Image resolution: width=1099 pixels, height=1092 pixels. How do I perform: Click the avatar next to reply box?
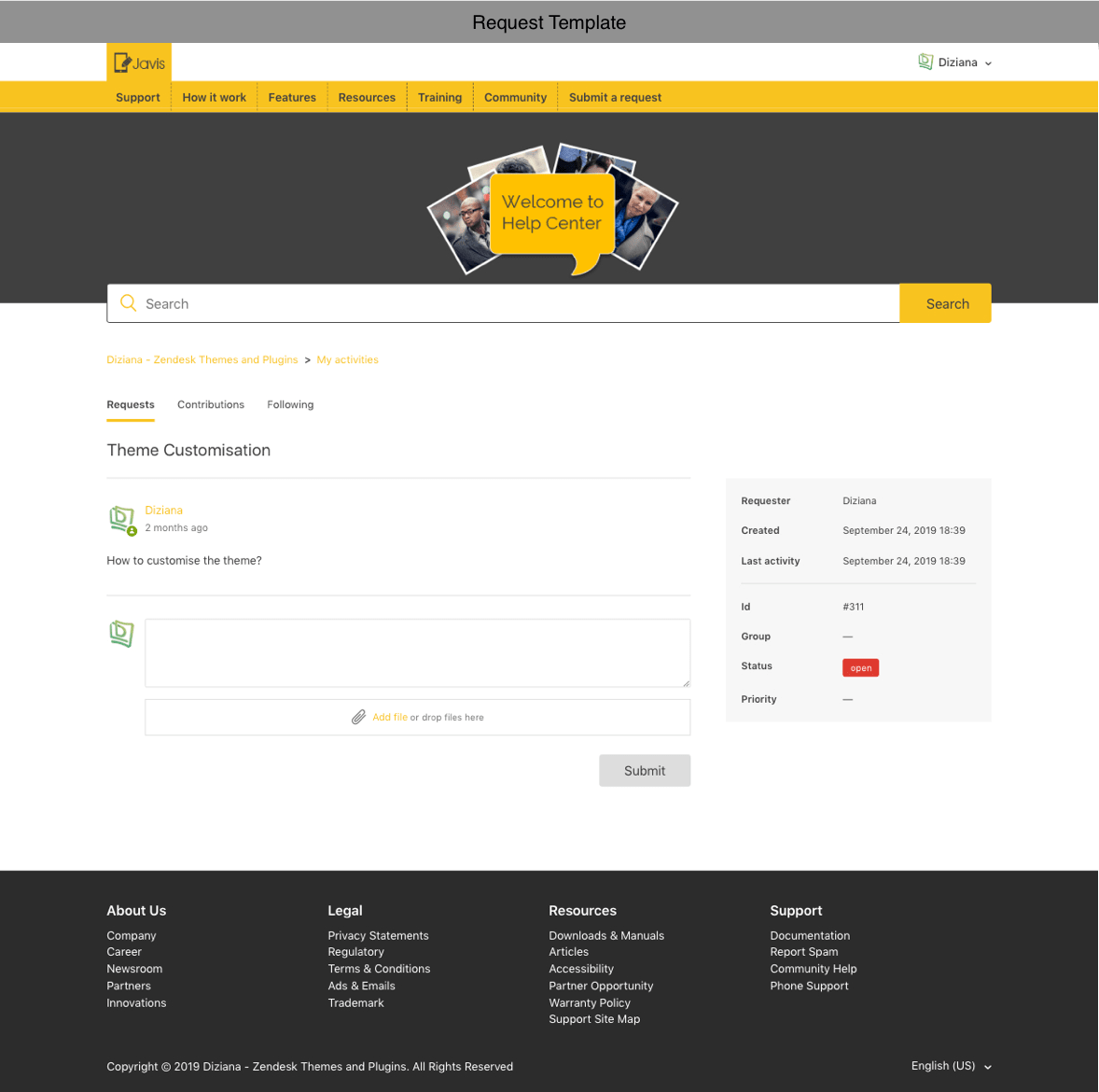tap(121, 634)
